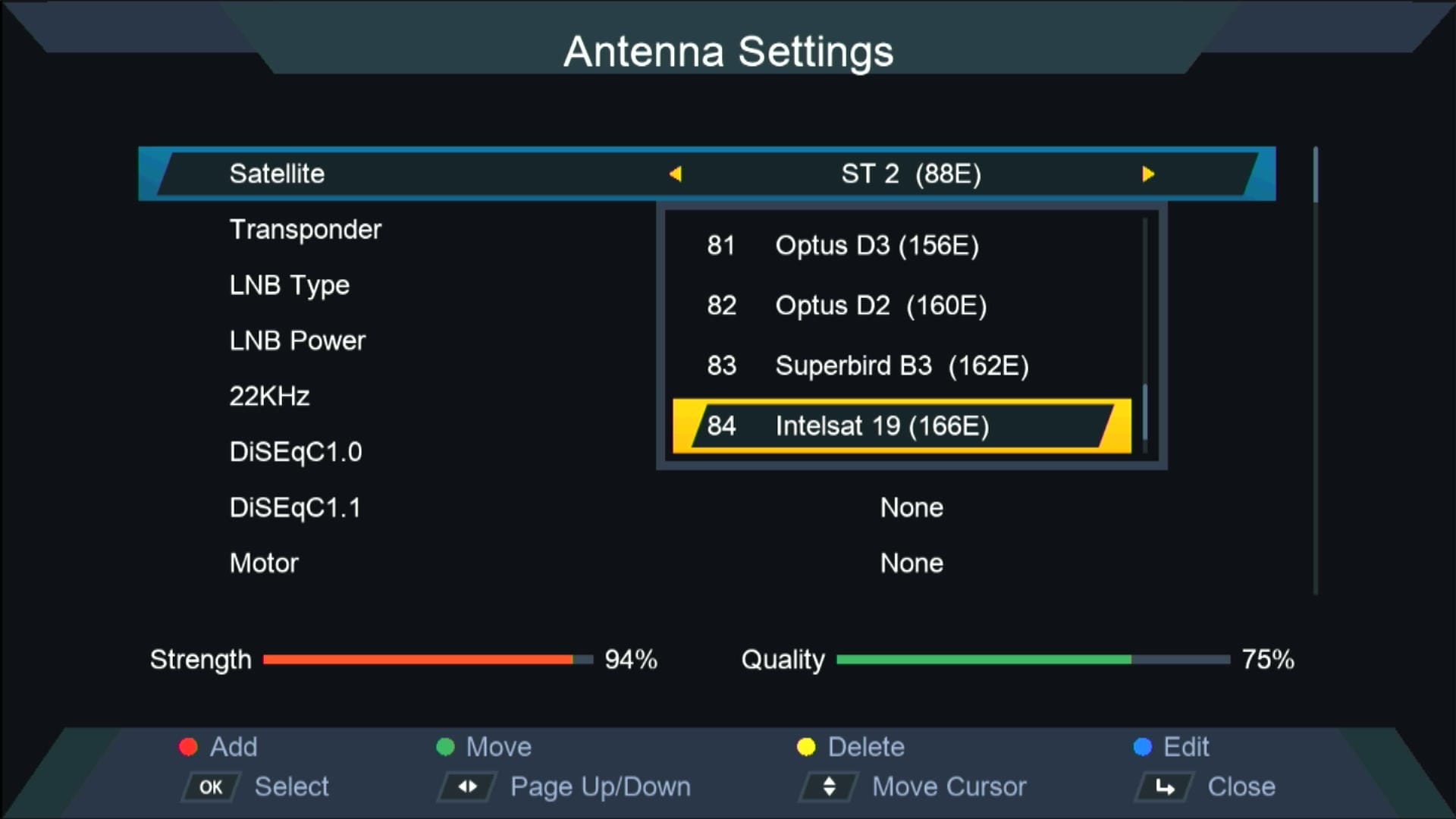Choose Optus D2 (160E) satellite entry
The height and width of the screenshot is (819, 1456).
point(880,306)
